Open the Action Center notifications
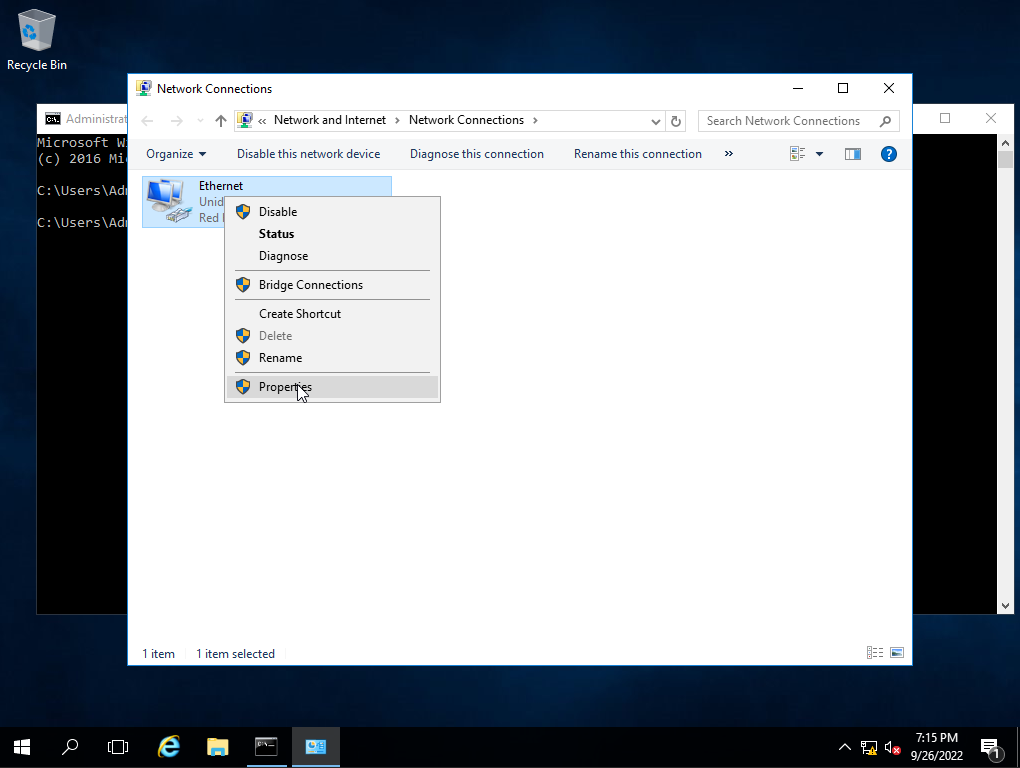 pyautogui.click(x=991, y=748)
